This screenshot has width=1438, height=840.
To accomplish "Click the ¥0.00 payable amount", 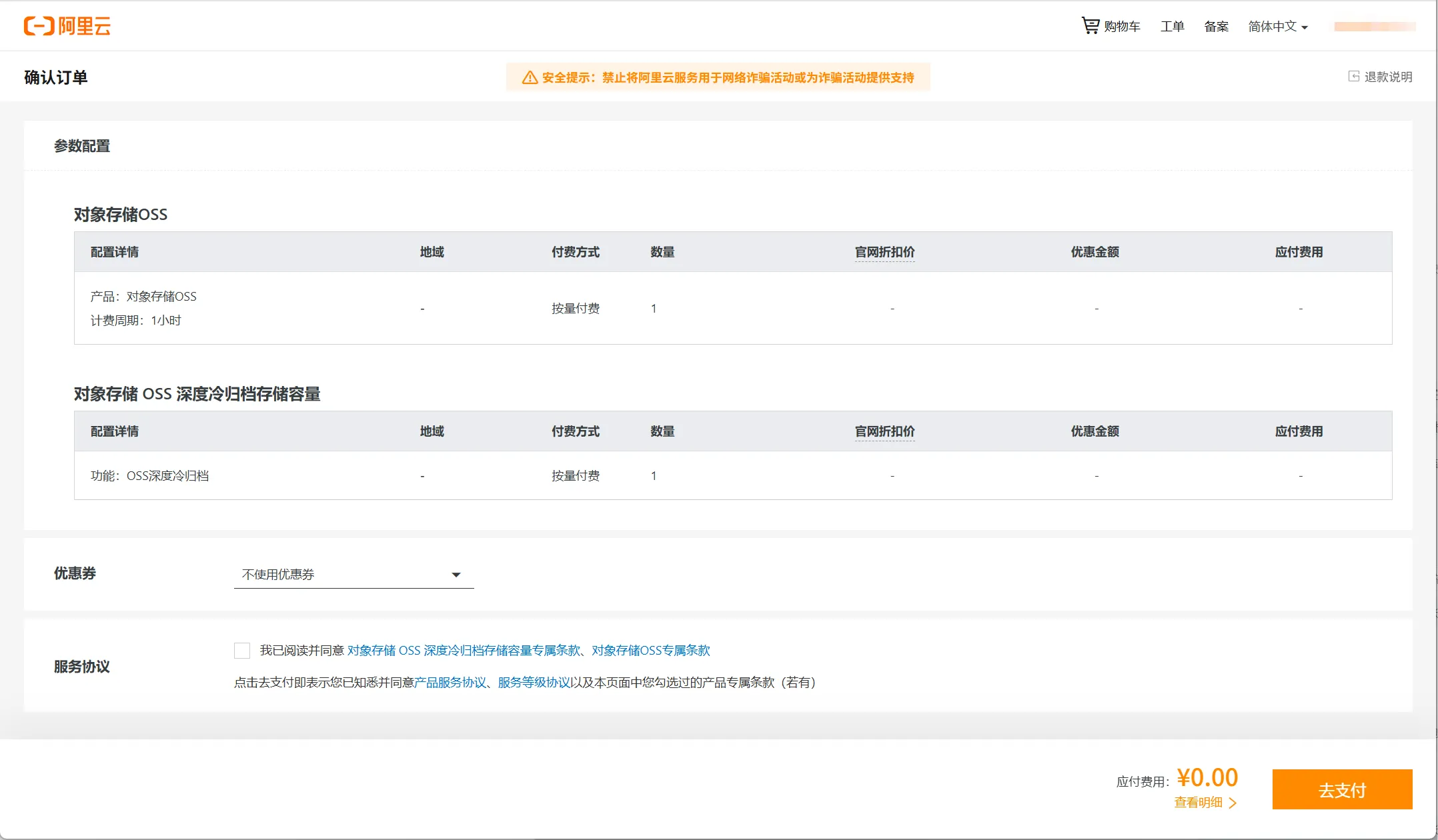I will pyautogui.click(x=1207, y=777).
